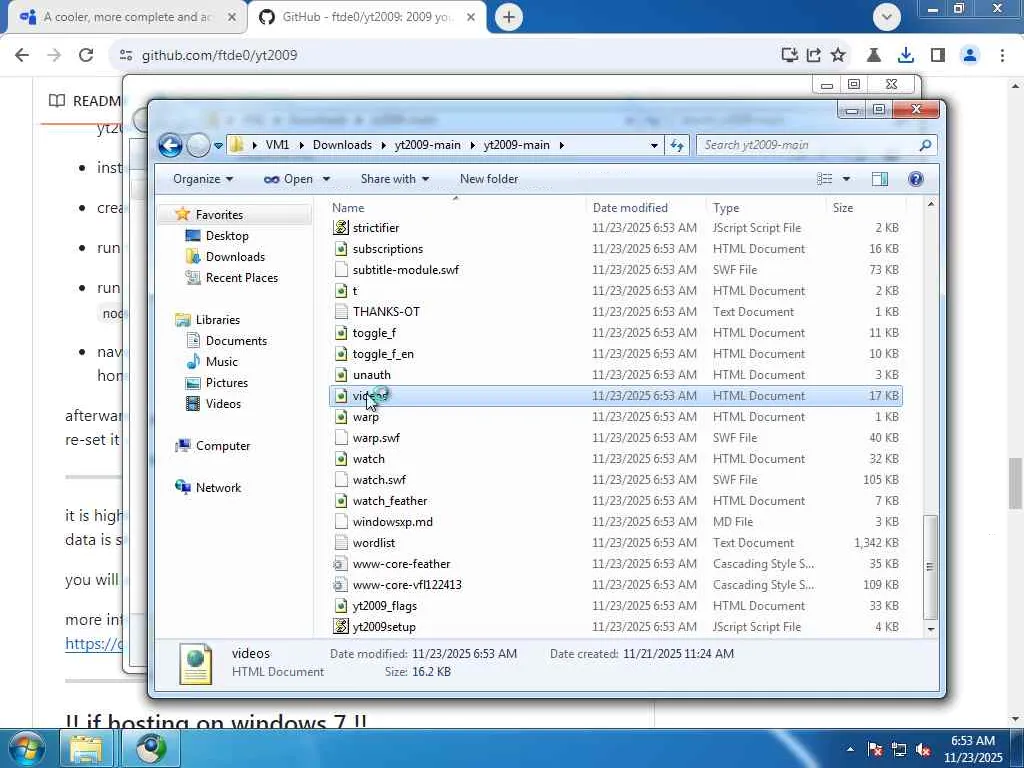Image resolution: width=1024 pixels, height=768 pixels.
Task: Select the THANKS-OT text file icon
Action: 340,312
